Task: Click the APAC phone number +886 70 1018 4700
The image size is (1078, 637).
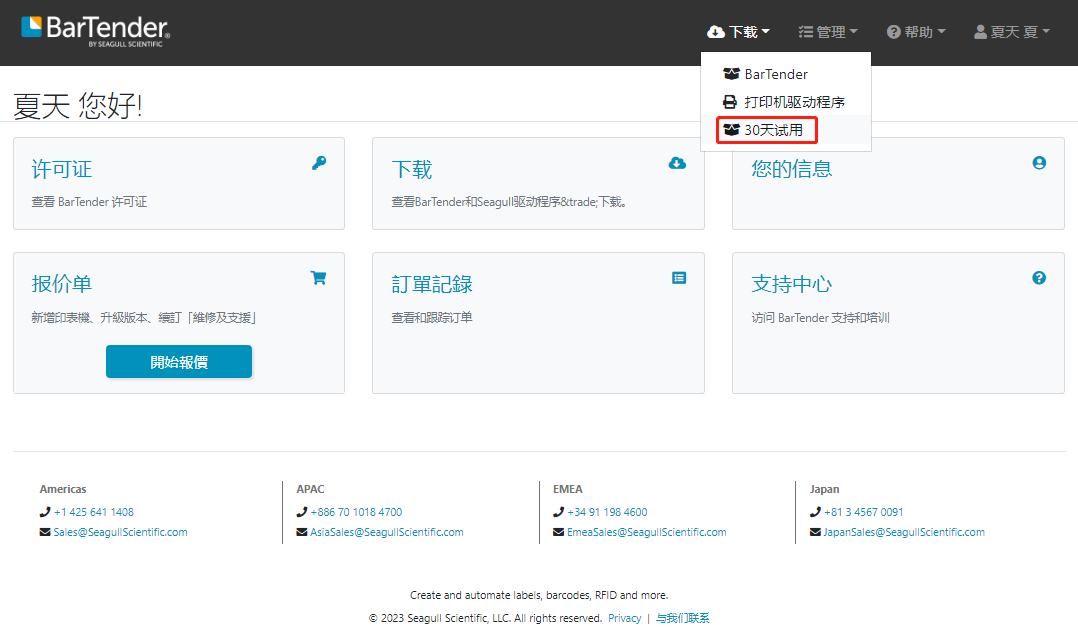Action: coord(356,512)
